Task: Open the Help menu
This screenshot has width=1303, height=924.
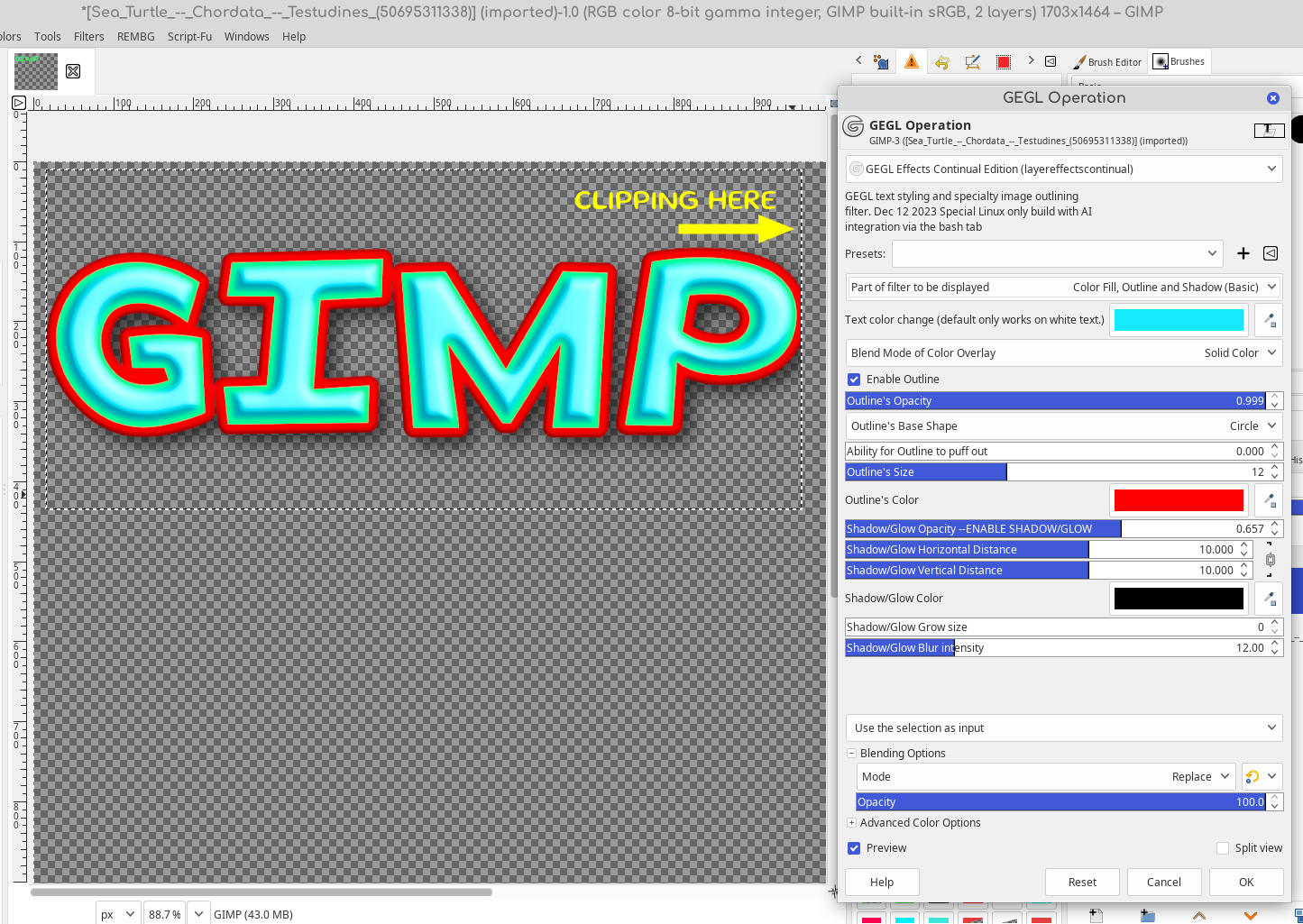Action: coord(294,37)
